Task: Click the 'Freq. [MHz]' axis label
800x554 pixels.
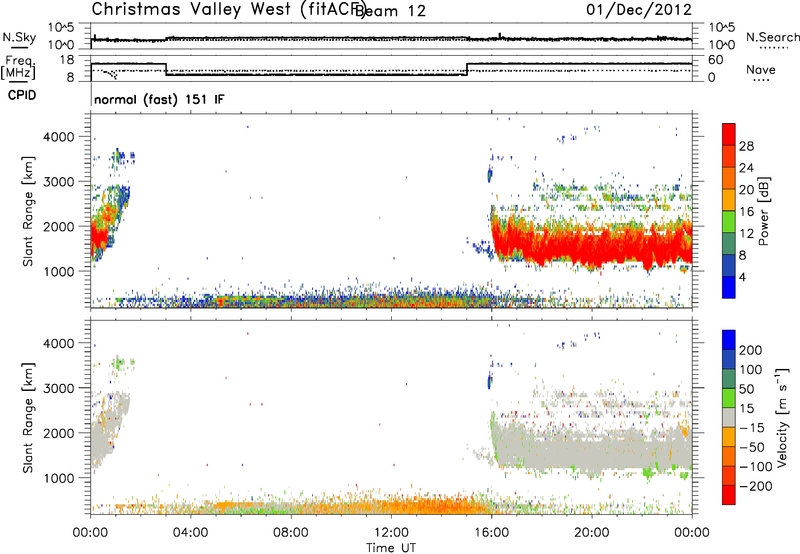Action: click(x=18, y=68)
